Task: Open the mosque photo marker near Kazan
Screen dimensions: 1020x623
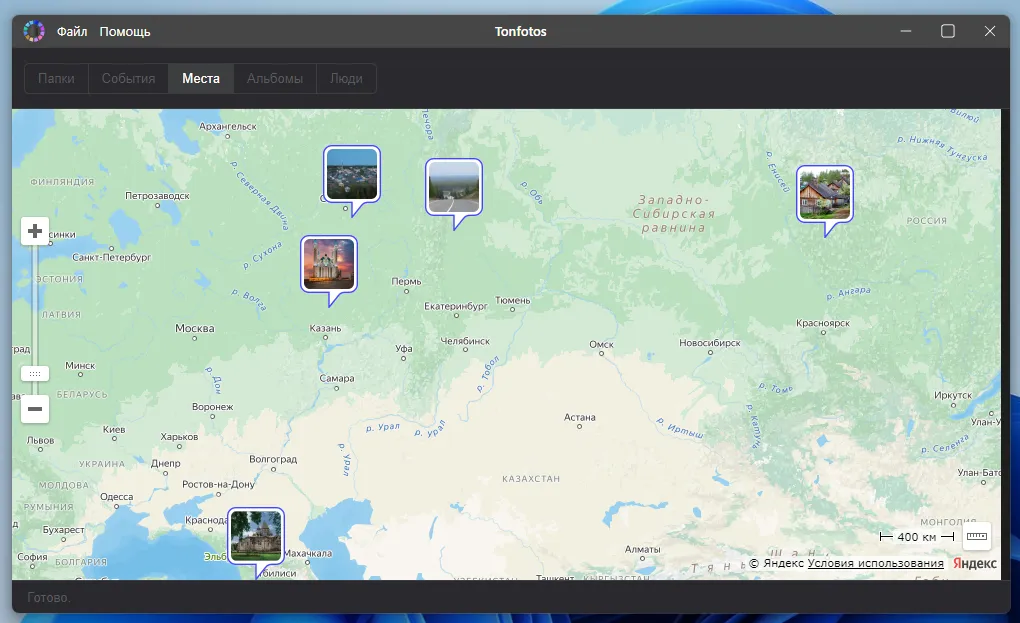Action: pos(329,264)
